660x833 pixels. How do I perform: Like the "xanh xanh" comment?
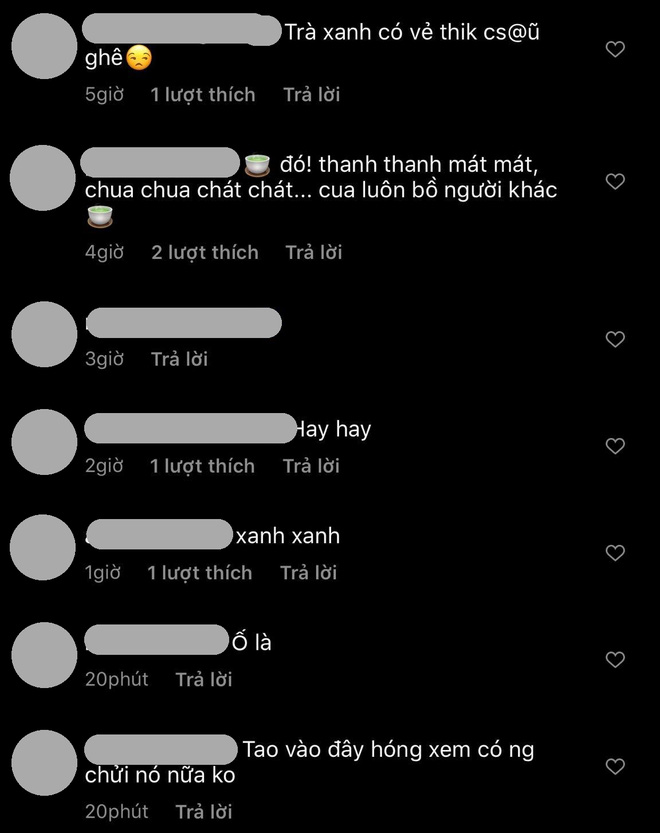coord(615,553)
